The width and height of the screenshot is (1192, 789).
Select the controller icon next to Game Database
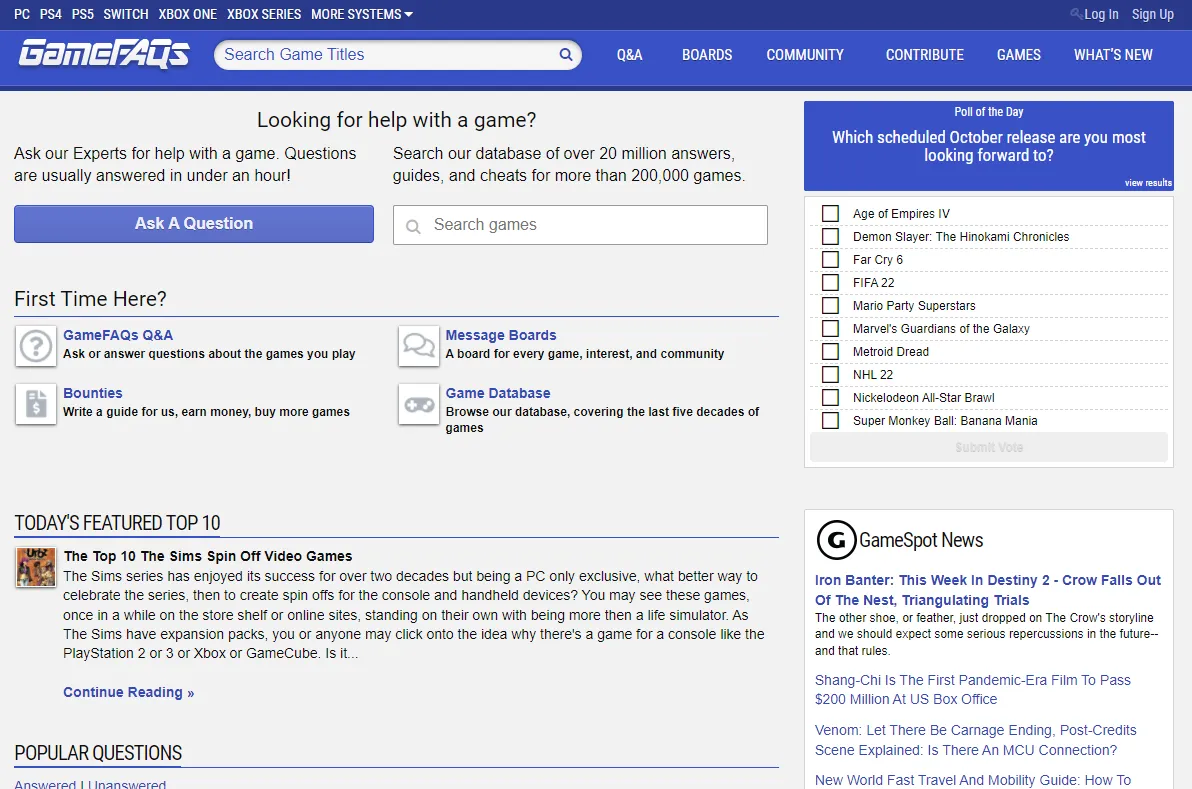418,404
